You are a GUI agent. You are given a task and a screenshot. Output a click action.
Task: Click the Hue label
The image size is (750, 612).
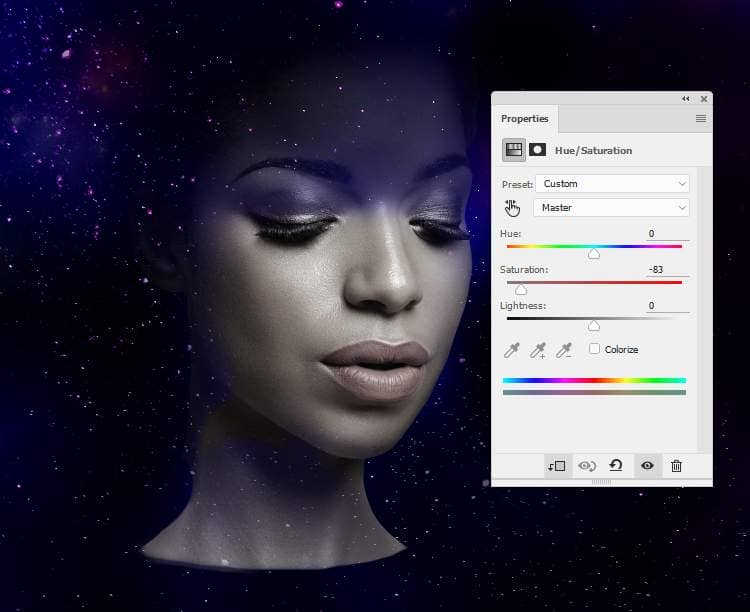510,234
